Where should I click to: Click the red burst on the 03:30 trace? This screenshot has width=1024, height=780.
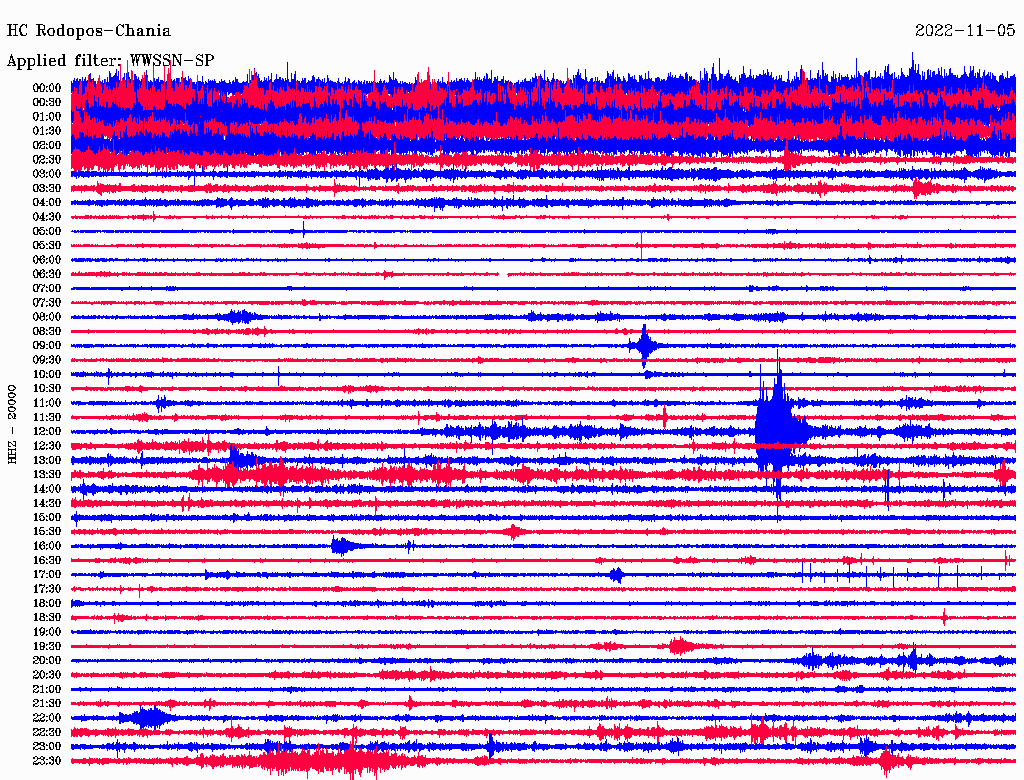coord(922,187)
